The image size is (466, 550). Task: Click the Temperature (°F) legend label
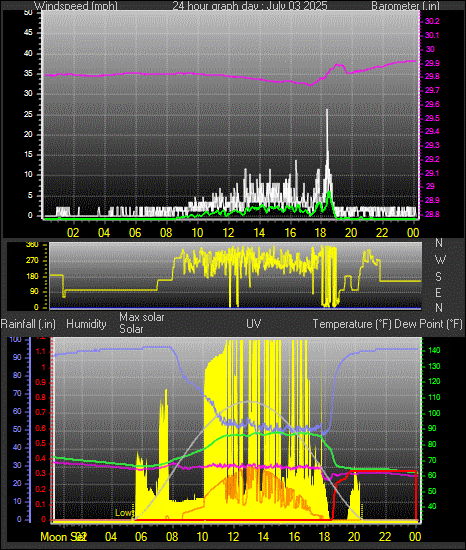pyautogui.click(x=352, y=324)
